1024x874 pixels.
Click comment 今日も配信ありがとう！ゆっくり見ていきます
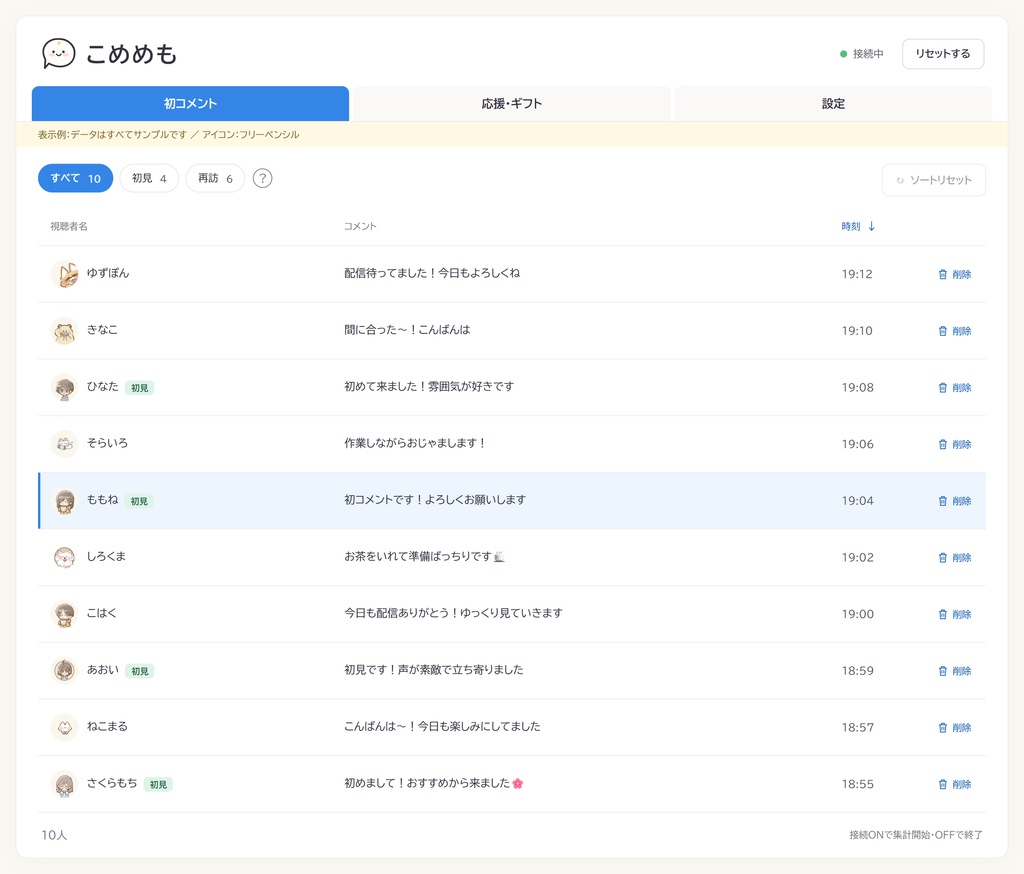click(x=453, y=613)
